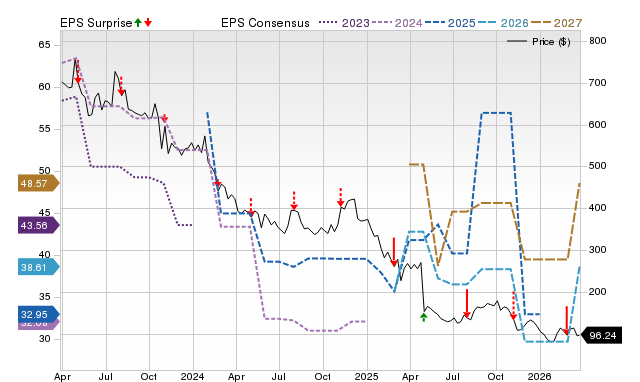
Task: Click the EPS Consensus legend title
Action: pyautogui.click(x=265, y=23)
